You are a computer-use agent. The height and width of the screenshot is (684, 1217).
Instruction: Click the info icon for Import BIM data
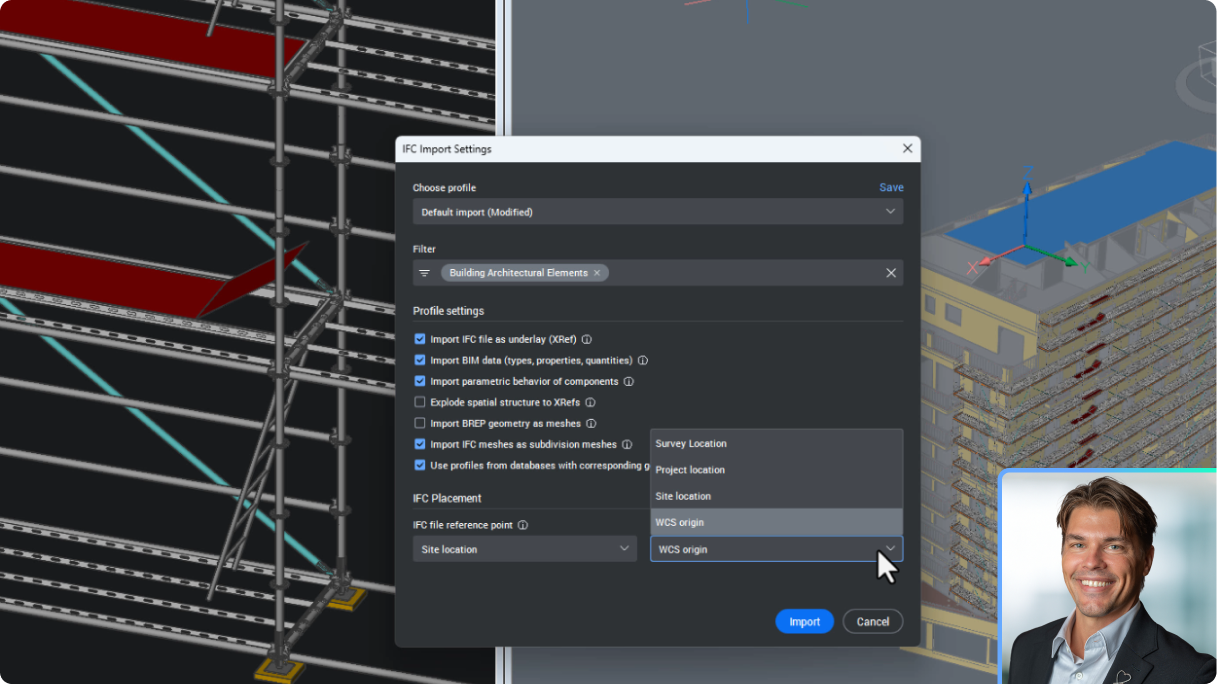click(x=643, y=360)
